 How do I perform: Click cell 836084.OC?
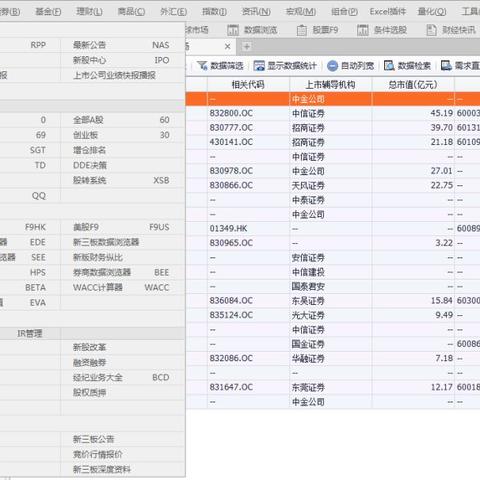tap(248, 301)
